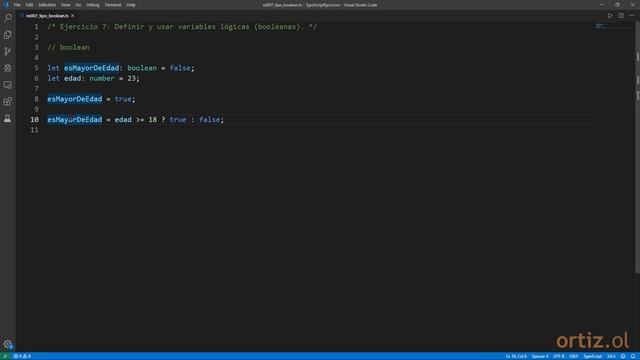Viewport: 640px width, 360px height.
Task: Click the 'boolean' type on line 5
Action: click(142, 68)
